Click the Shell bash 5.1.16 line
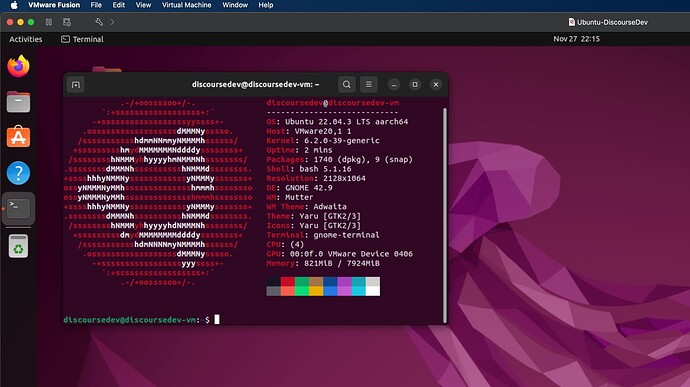 (x=309, y=169)
